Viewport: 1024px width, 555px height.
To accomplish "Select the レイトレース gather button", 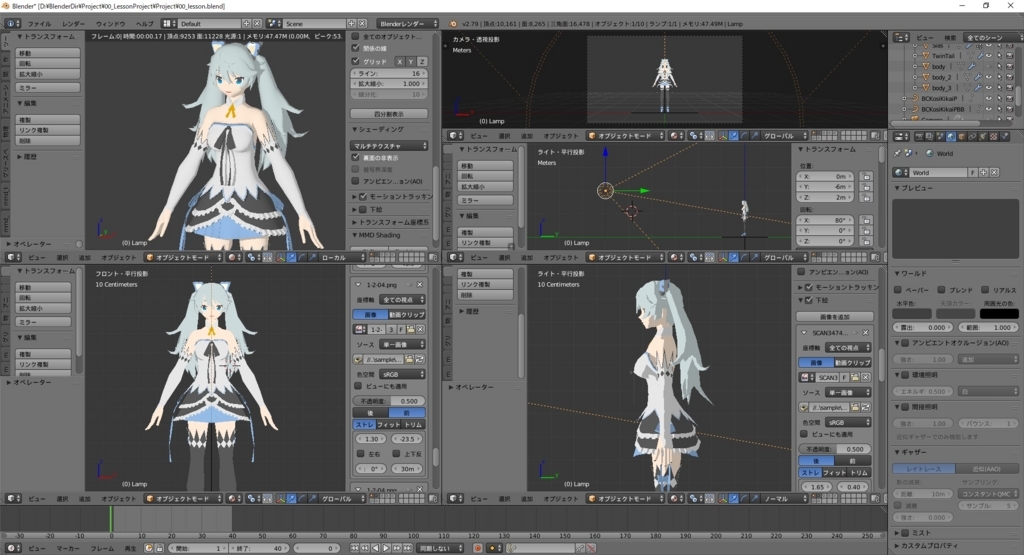I will point(923,468).
